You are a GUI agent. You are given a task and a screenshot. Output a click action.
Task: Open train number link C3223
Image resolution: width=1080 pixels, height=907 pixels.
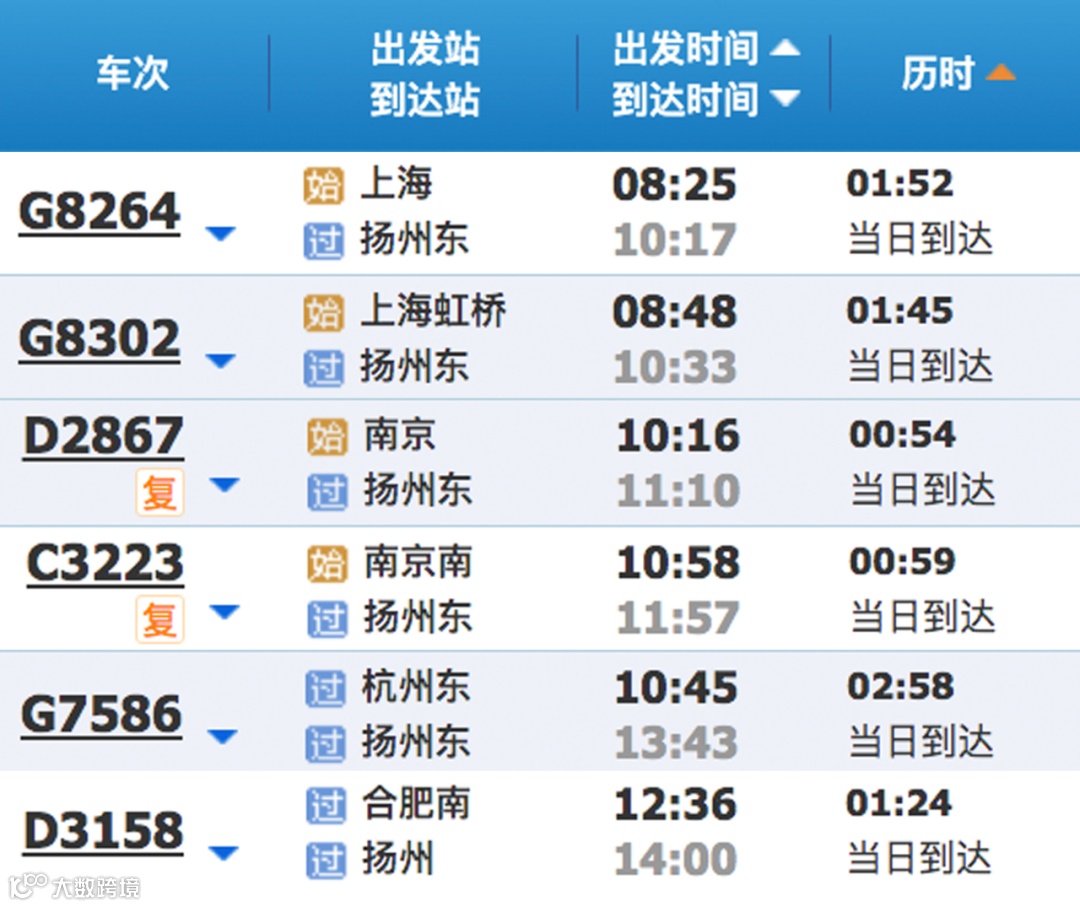pos(105,563)
